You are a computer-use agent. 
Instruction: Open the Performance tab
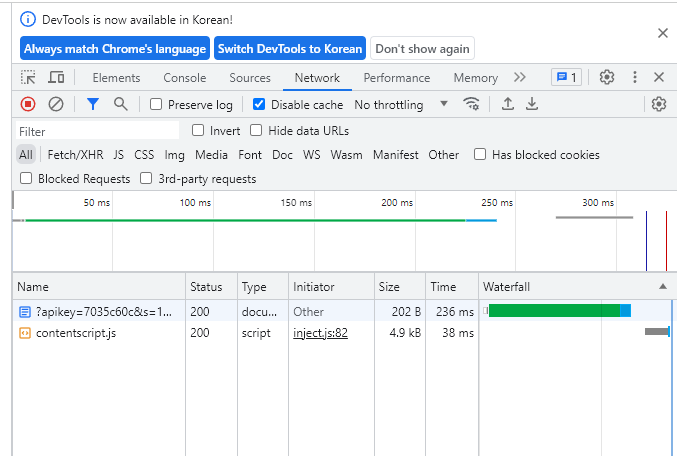point(396,78)
